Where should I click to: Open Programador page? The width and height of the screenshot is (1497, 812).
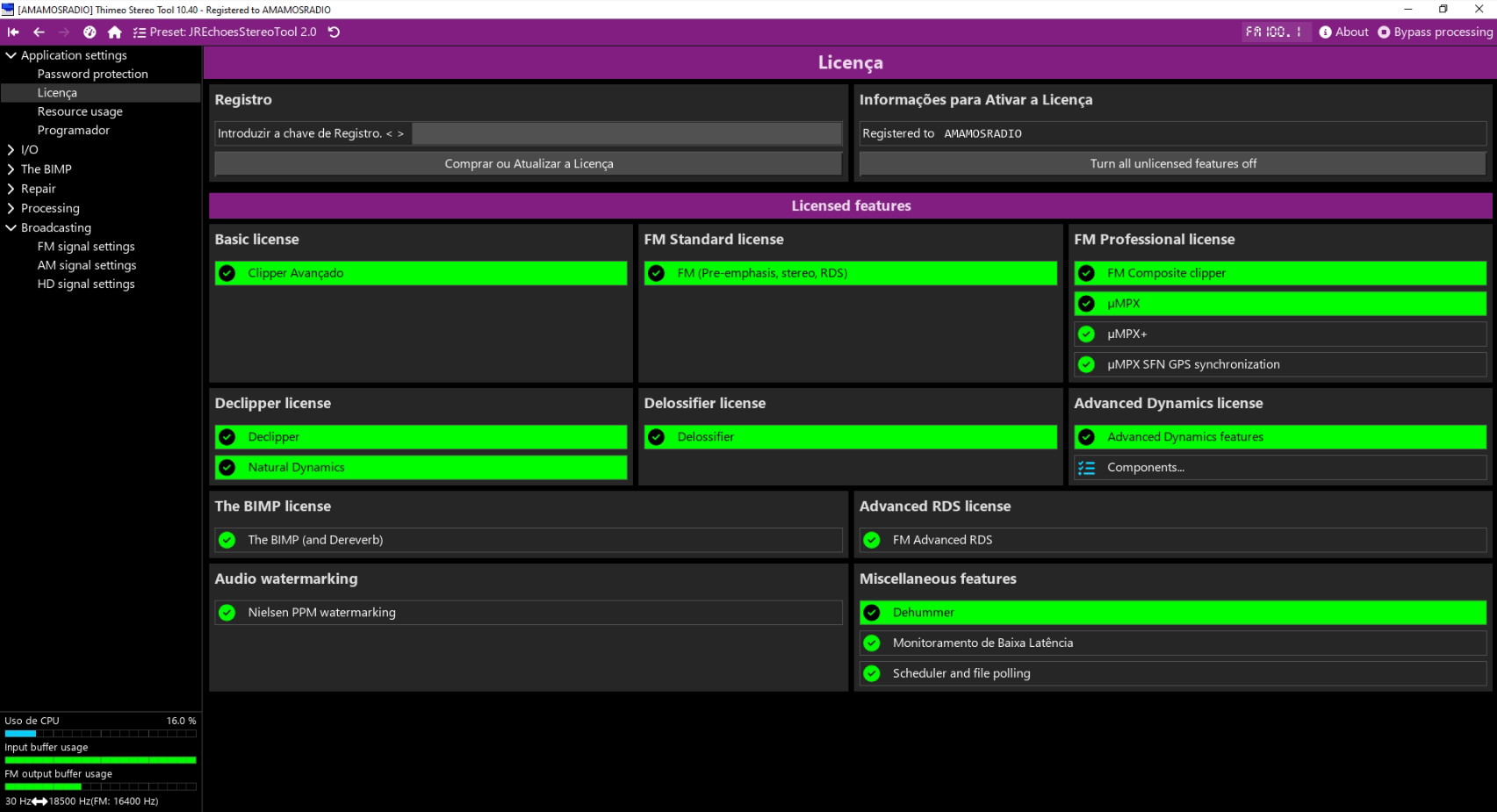click(74, 130)
